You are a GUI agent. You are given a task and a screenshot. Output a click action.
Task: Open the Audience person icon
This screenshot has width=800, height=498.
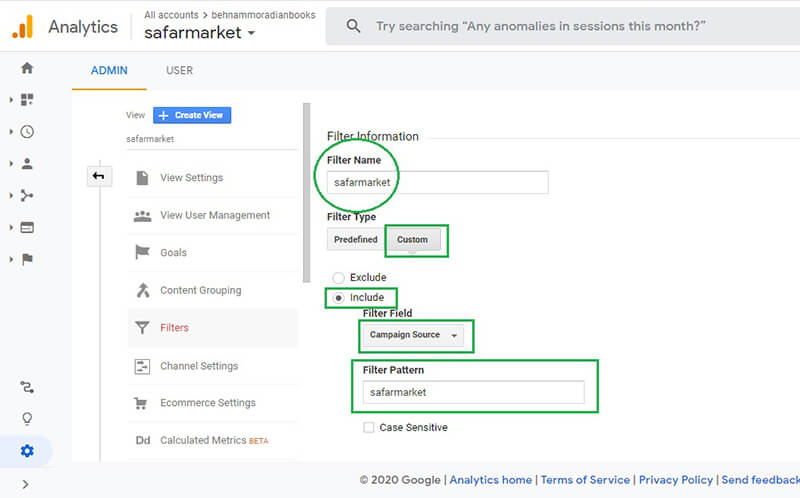27,163
